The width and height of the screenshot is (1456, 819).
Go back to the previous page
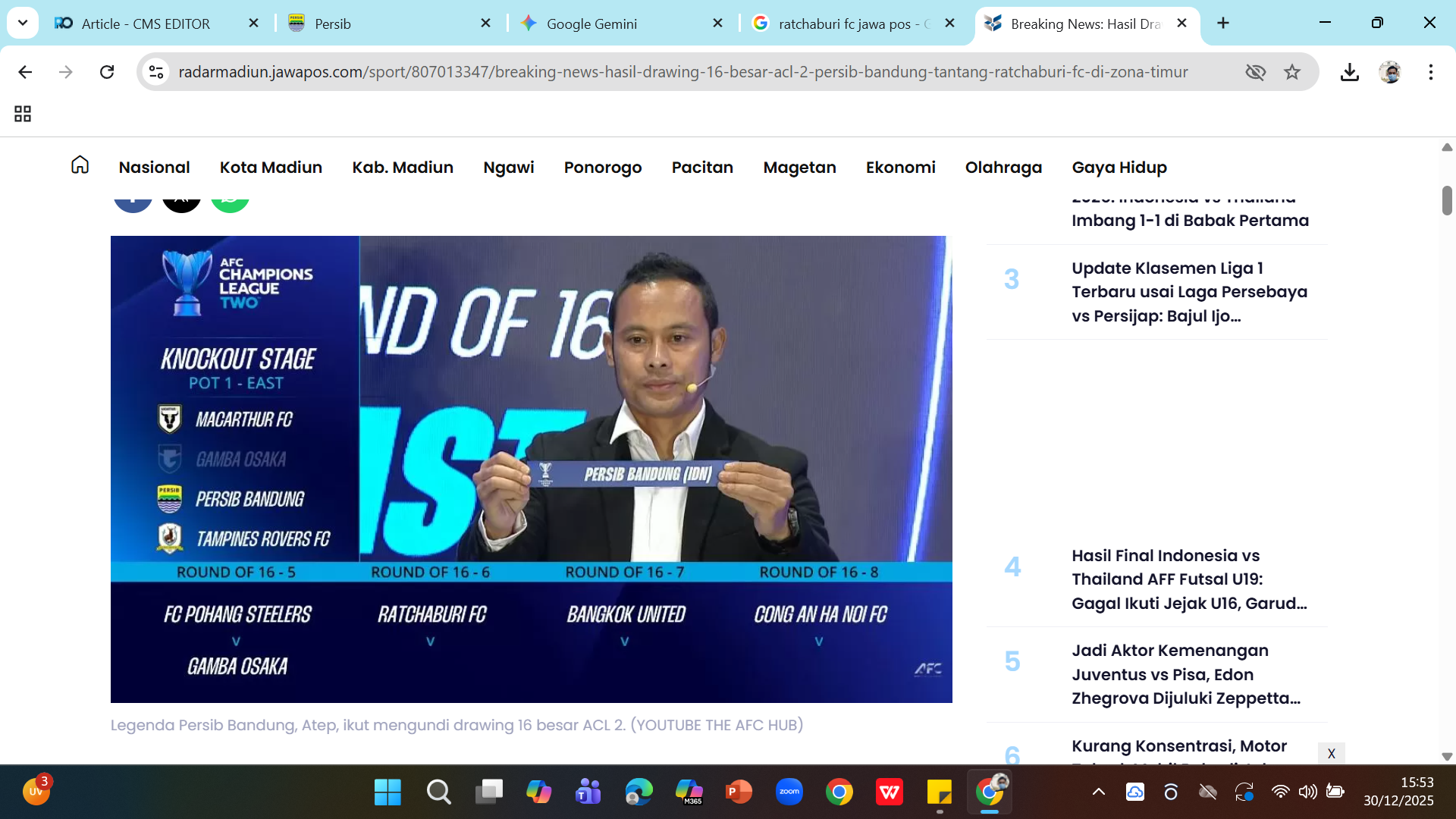pos(25,72)
